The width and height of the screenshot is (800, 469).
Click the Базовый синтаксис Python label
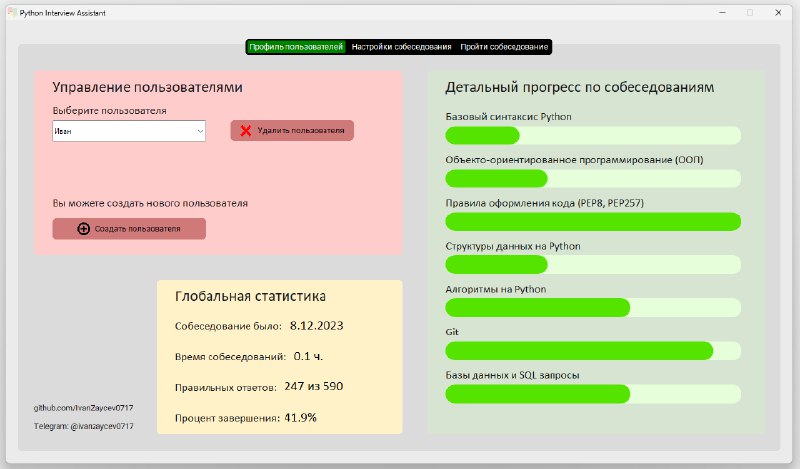(508, 116)
